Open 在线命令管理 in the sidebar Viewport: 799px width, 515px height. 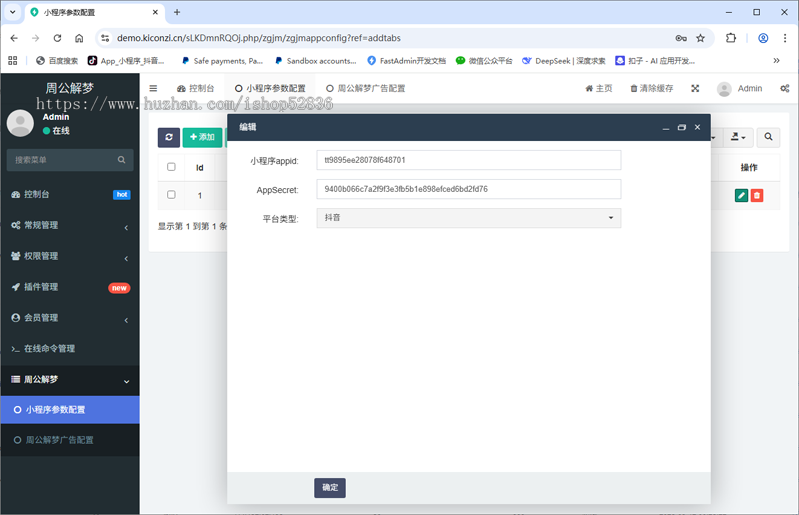pyautogui.click(x=70, y=349)
